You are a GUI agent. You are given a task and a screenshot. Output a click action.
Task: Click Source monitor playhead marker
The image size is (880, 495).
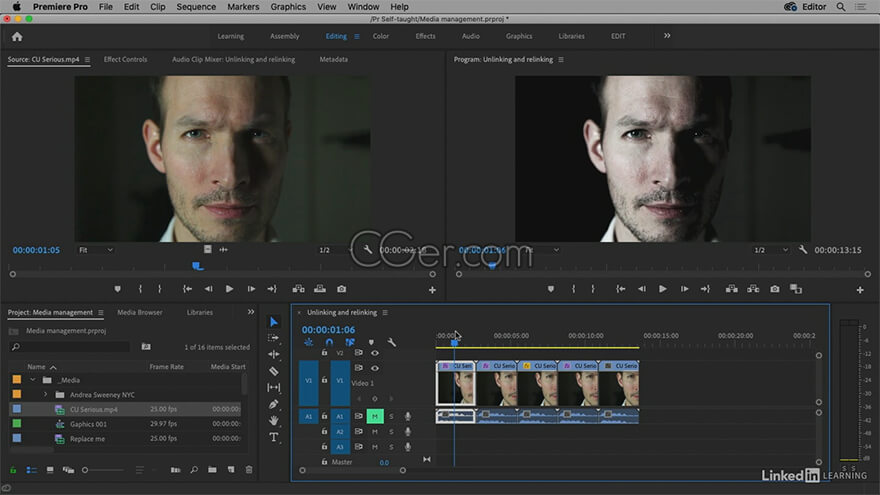pos(198,266)
